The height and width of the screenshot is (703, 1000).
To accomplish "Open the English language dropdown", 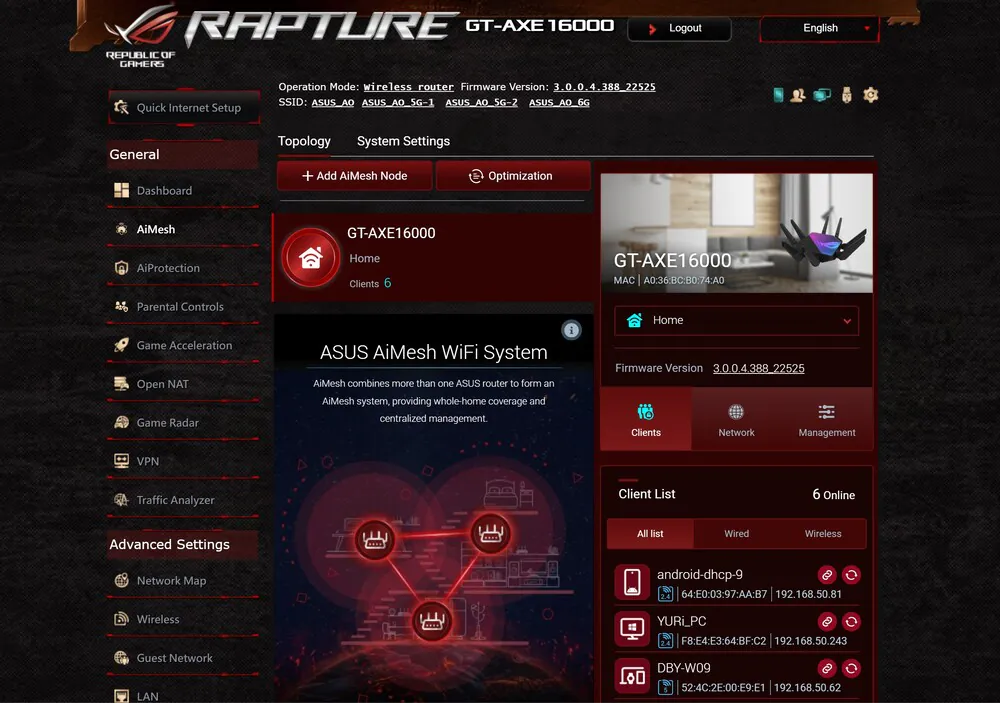I will pos(820,28).
